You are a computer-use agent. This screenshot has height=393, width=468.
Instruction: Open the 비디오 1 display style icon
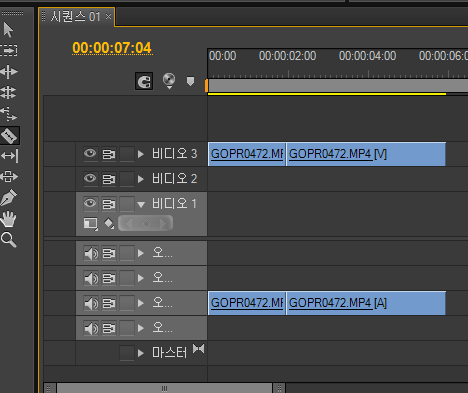(x=91, y=224)
